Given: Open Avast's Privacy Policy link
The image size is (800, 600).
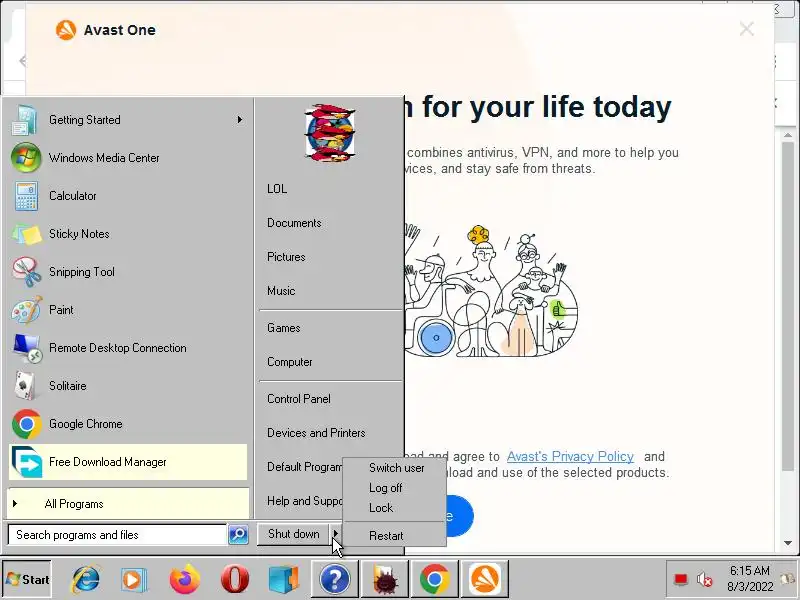Looking at the screenshot, I should [570, 457].
